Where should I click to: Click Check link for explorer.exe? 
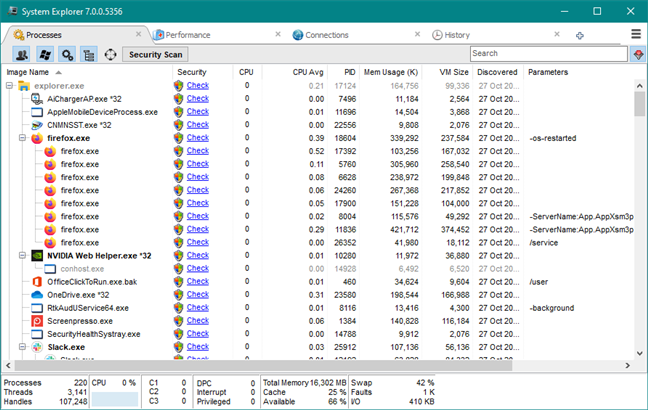tap(198, 86)
